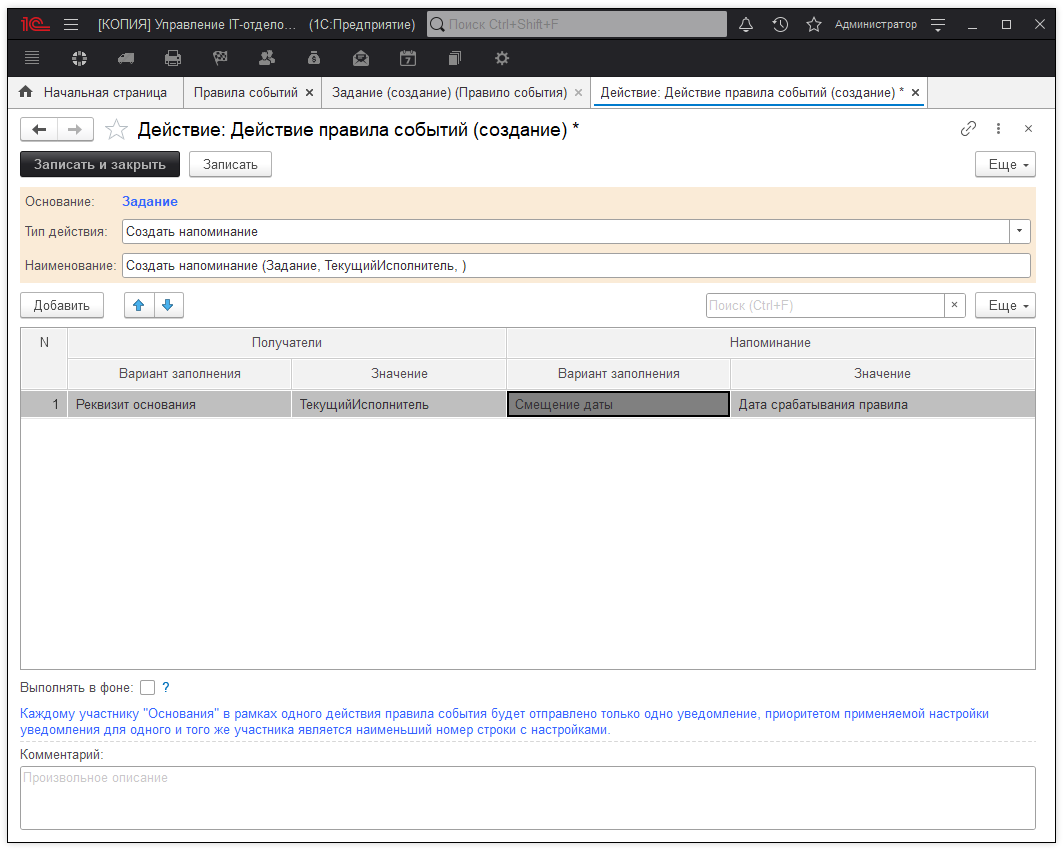
Task: Move row up with blue arrow
Action: [139, 305]
